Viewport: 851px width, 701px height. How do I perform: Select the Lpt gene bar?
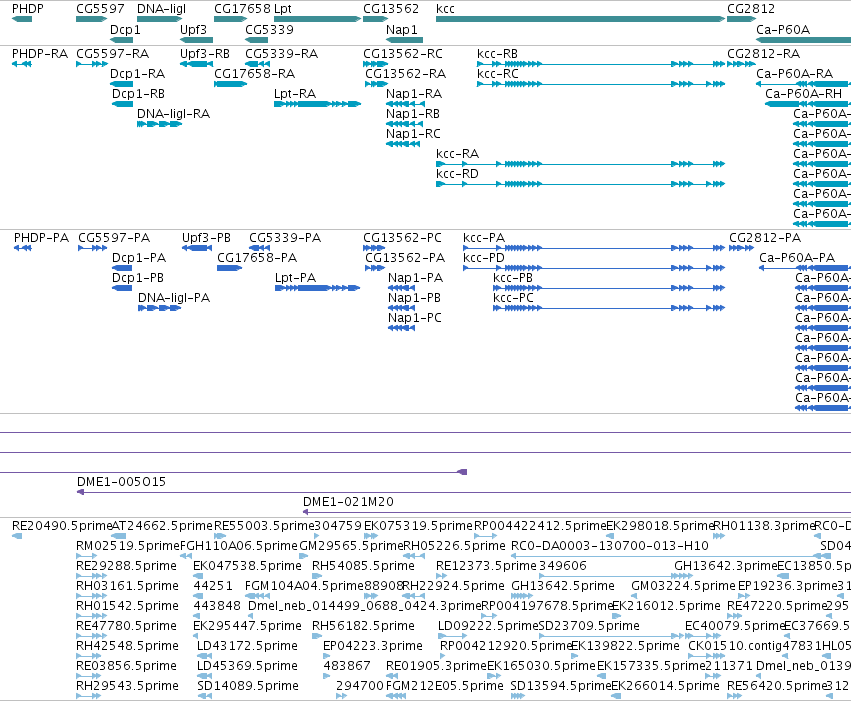pos(317,19)
